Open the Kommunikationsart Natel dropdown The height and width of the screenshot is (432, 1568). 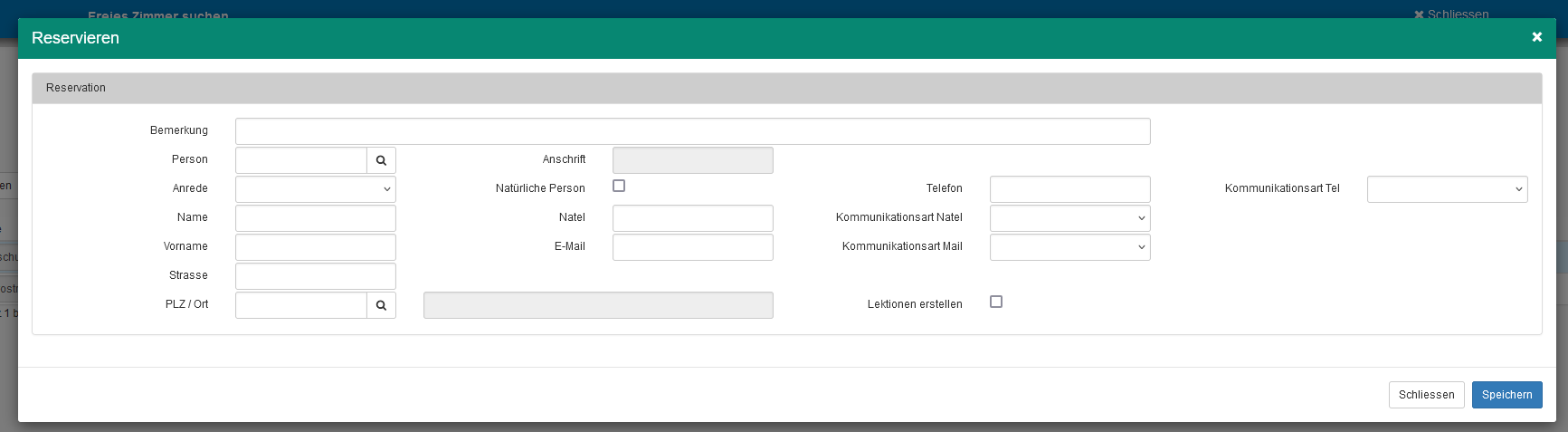click(x=1069, y=218)
